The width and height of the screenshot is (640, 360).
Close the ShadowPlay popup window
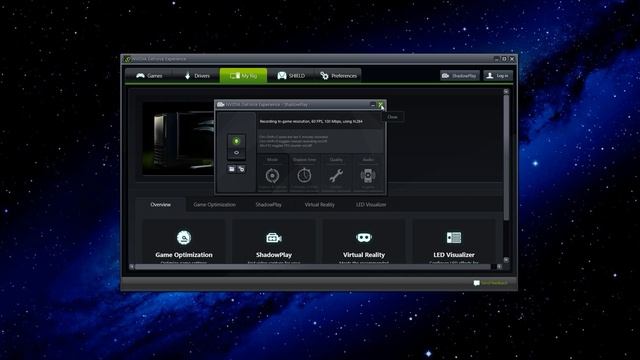coord(380,104)
